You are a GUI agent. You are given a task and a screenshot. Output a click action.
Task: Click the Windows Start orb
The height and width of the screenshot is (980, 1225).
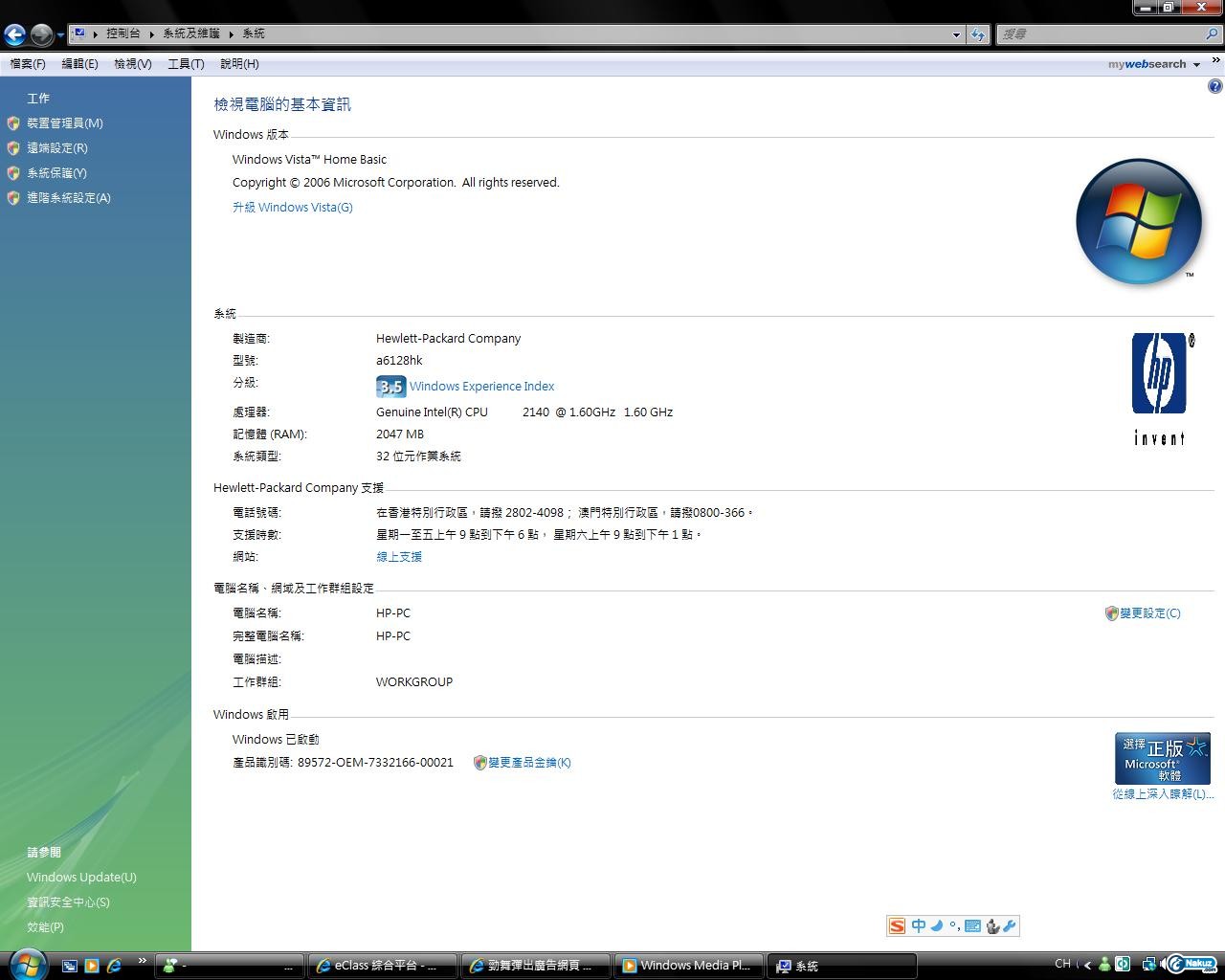point(26,963)
